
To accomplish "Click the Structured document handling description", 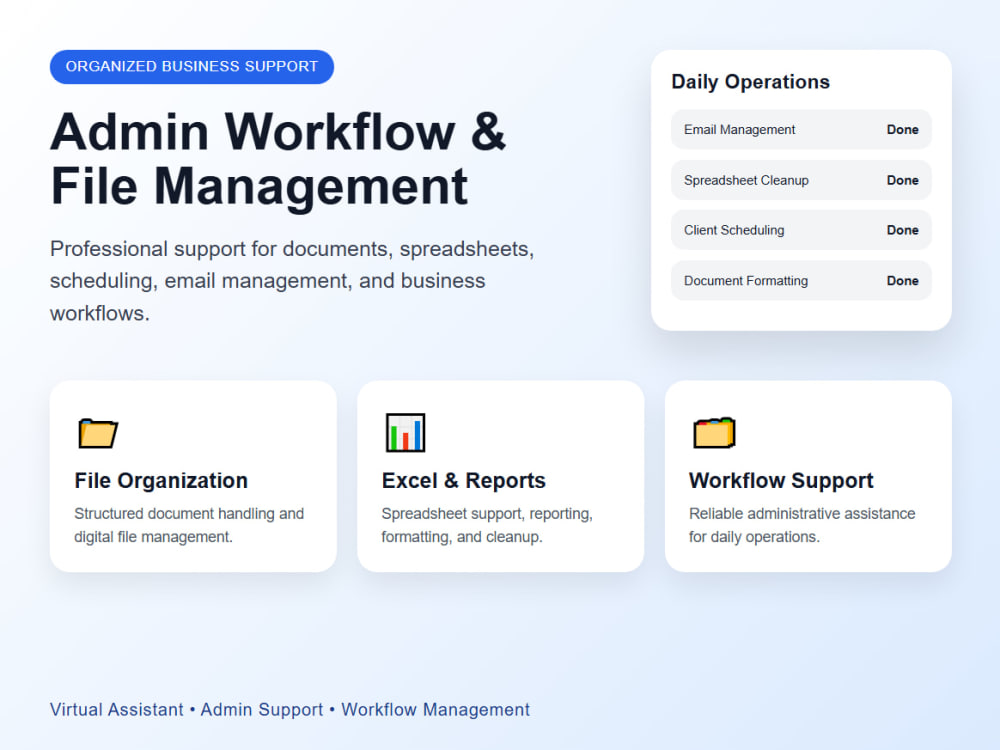I will 189,525.
